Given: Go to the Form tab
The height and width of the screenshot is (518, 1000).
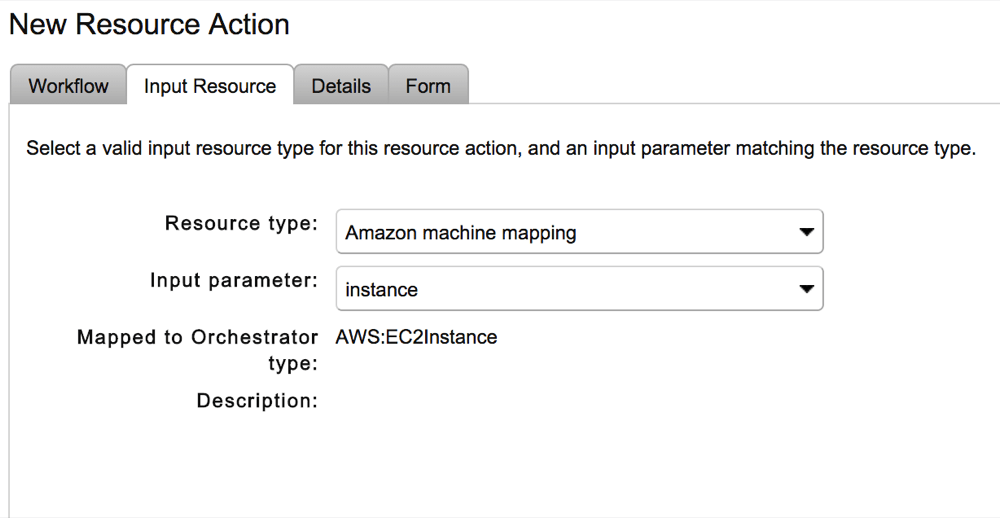Looking at the screenshot, I should 428,86.
